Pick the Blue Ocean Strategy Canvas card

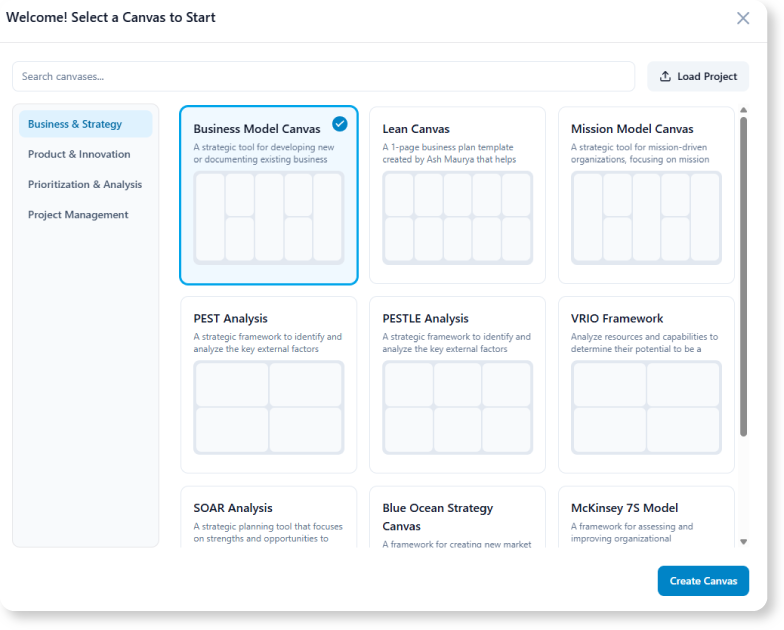[457, 517]
